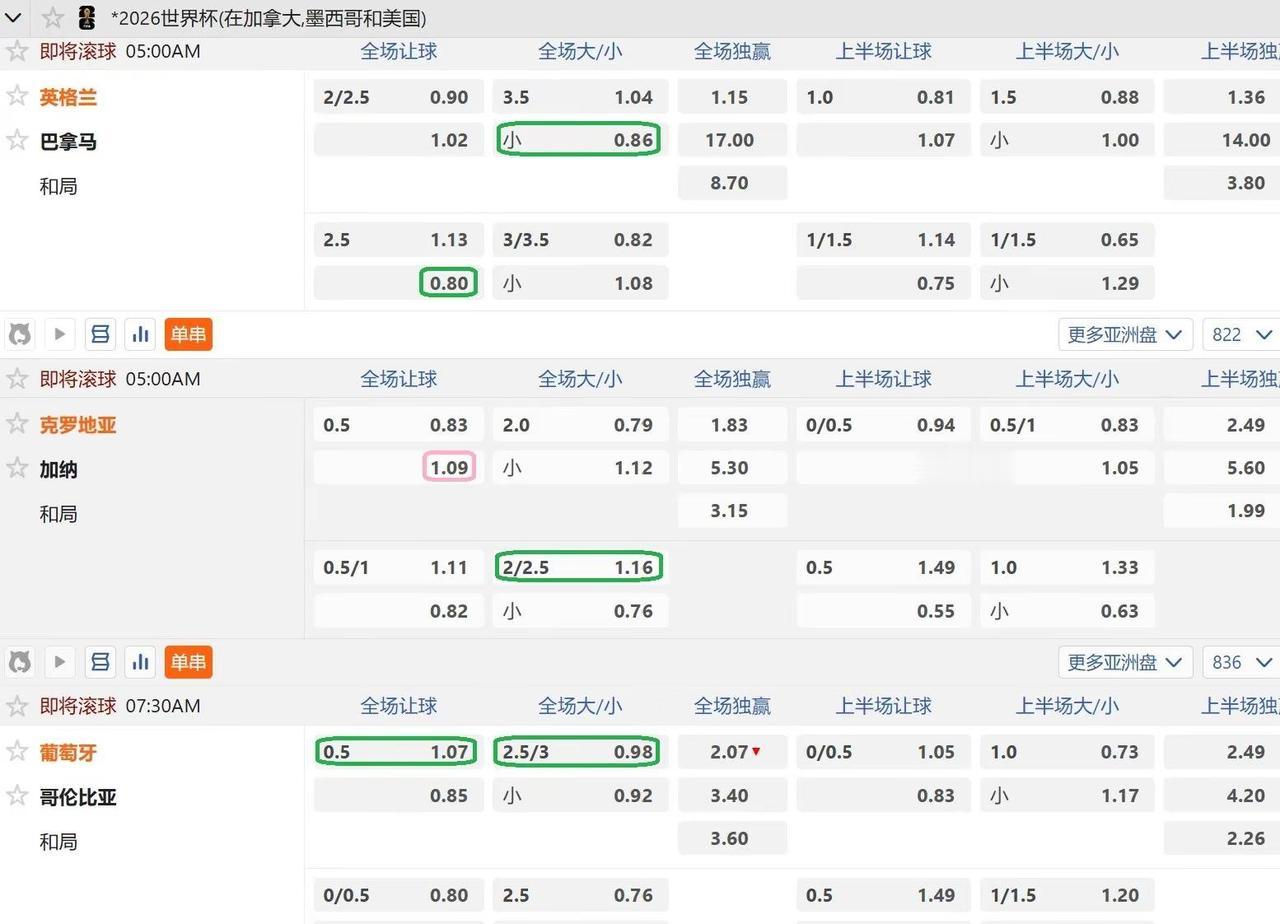Toggle favorite star next to 加纳

(17, 467)
